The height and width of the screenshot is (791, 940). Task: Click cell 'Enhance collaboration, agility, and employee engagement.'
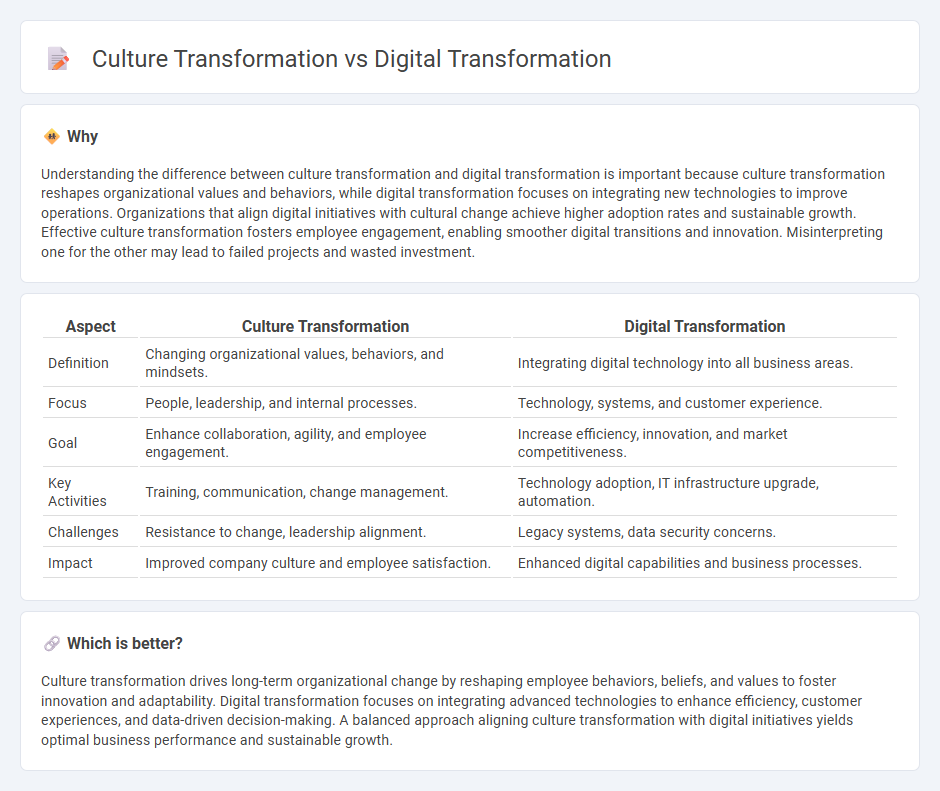point(326,443)
